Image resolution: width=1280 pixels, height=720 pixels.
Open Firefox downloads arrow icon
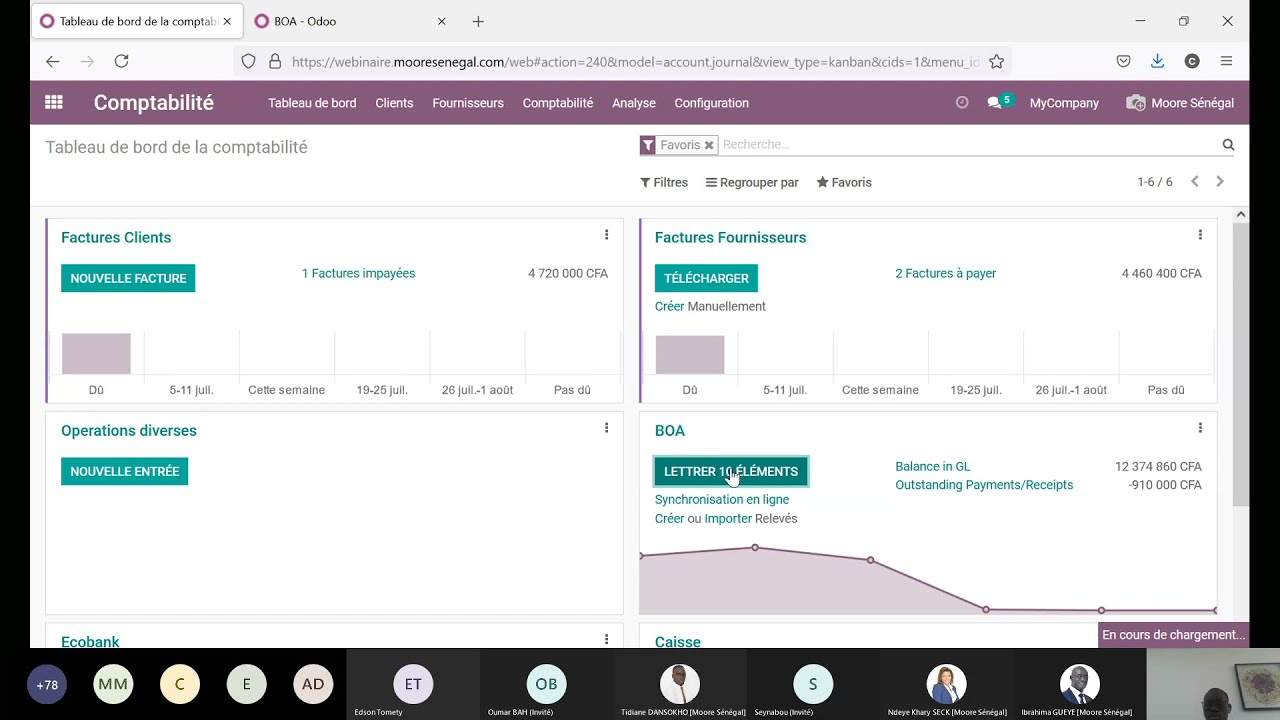tap(1157, 61)
